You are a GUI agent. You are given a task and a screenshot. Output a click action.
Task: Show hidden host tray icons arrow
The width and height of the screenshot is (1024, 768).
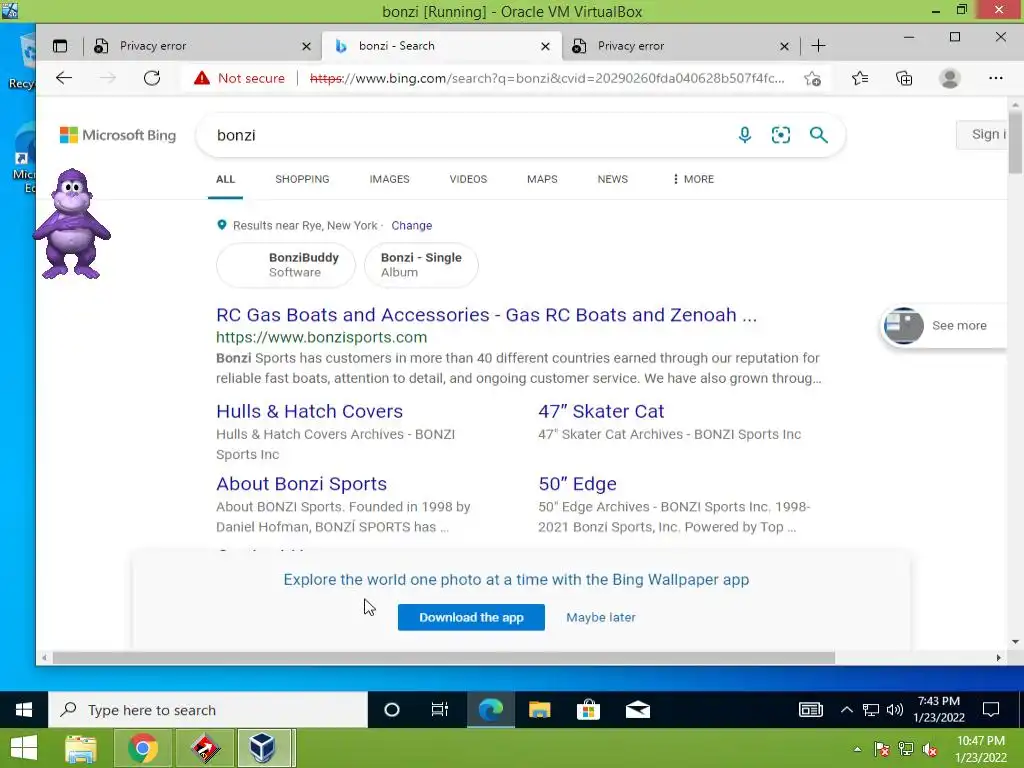click(857, 749)
